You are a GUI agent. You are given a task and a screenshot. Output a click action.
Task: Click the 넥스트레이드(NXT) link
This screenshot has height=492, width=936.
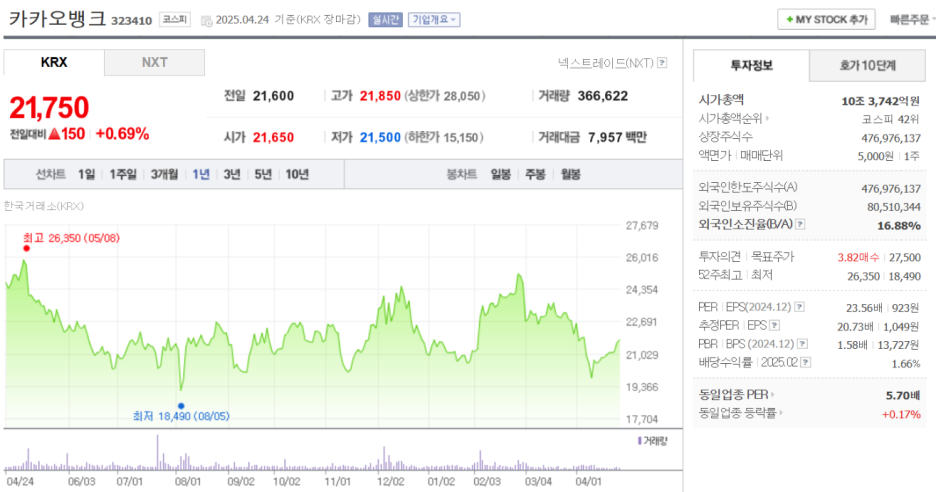pyautogui.click(x=606, y=63)
